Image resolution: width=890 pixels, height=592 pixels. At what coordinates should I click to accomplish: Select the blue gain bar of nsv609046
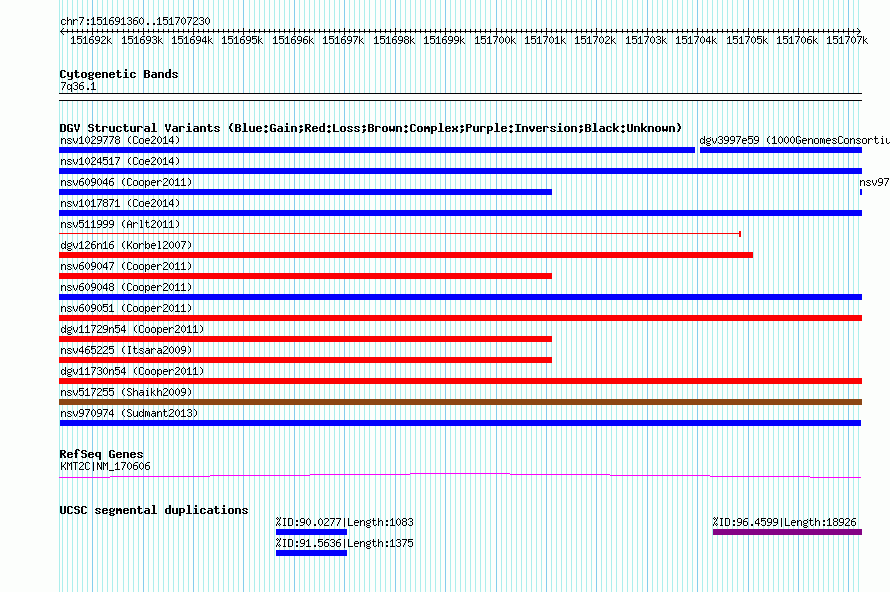click(305, 192)
